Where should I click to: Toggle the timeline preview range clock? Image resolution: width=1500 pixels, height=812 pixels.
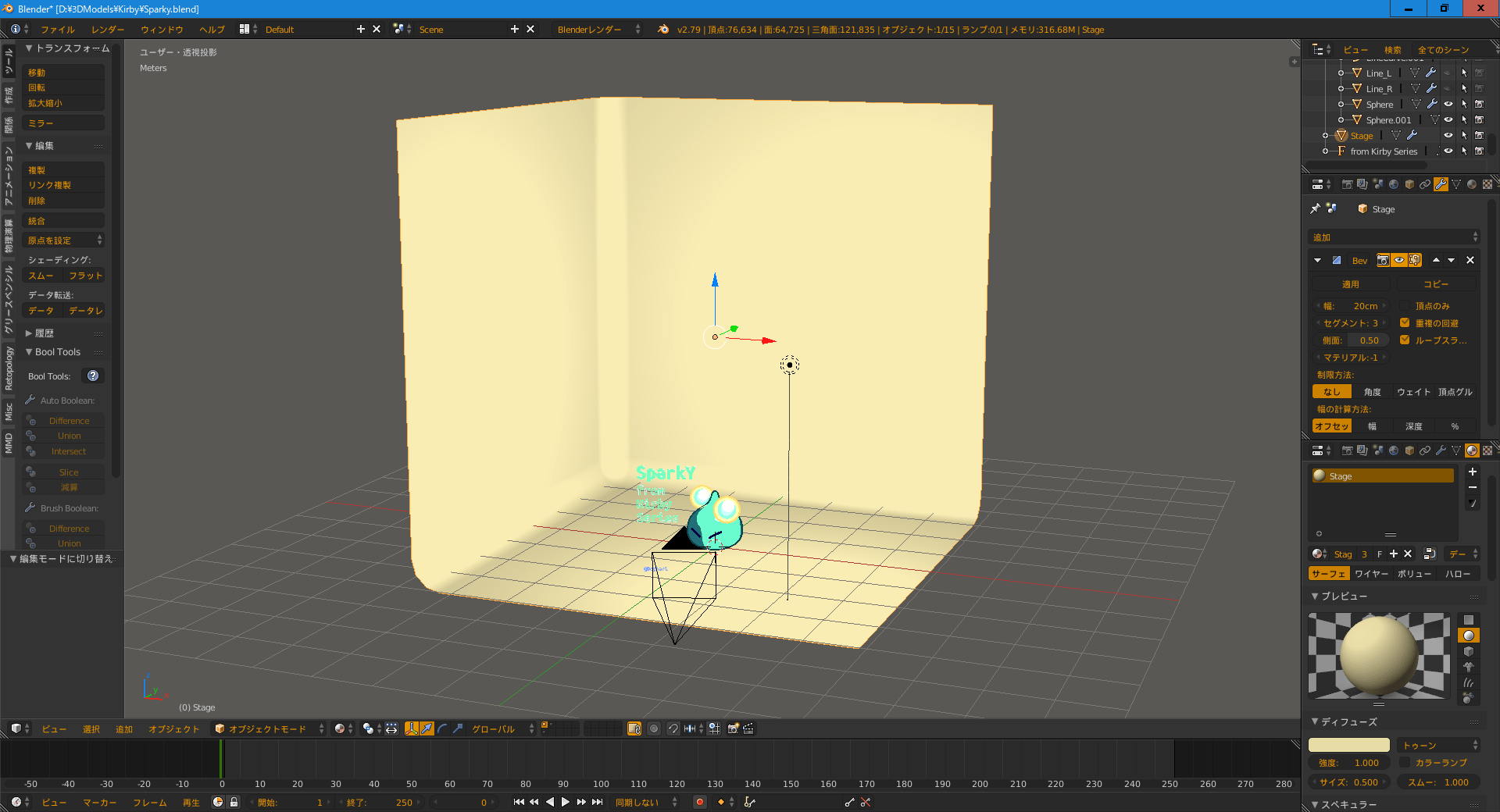pyautogui.click(x=218, y=802)
